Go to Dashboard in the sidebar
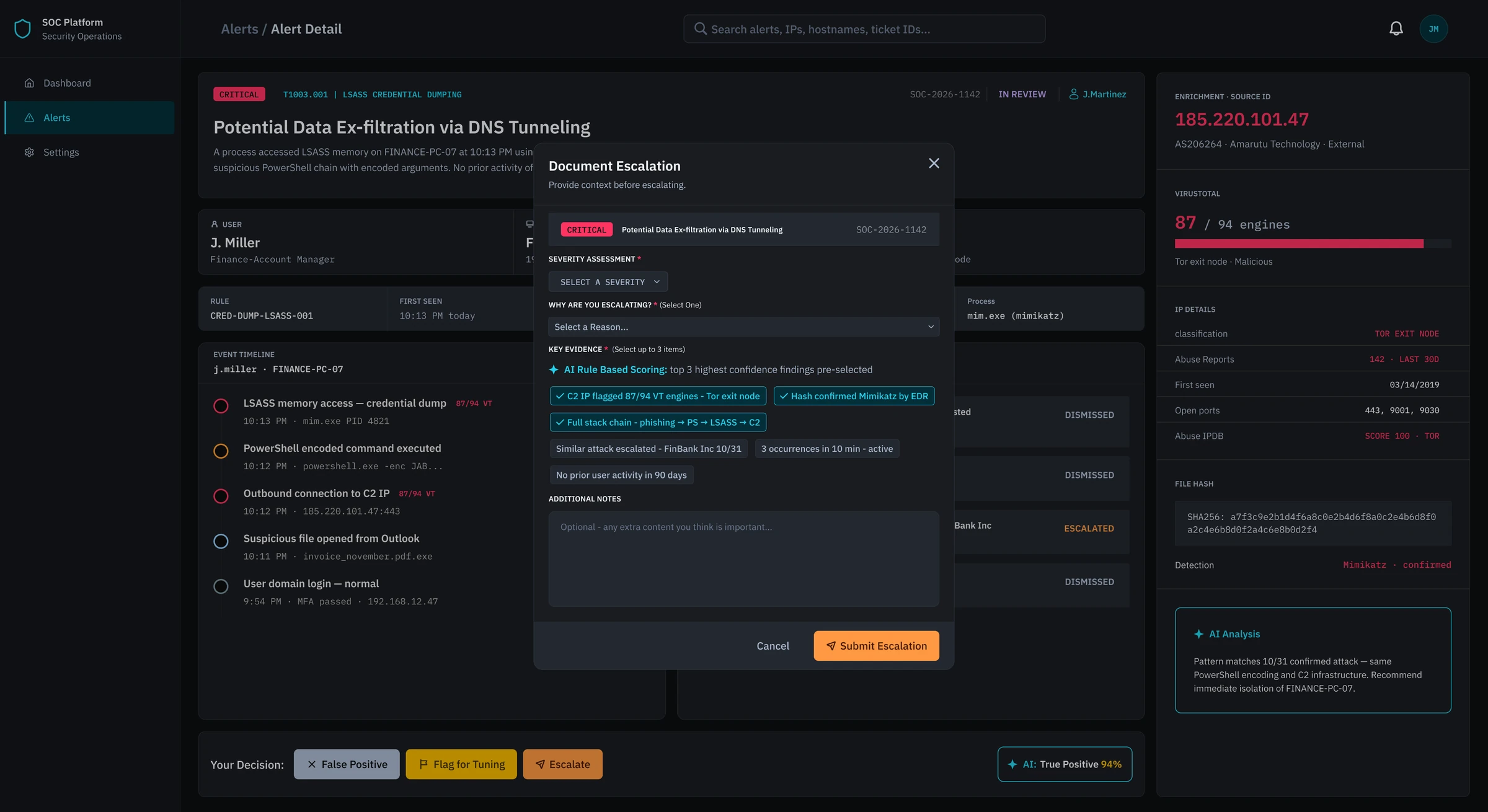 [89, 83]
